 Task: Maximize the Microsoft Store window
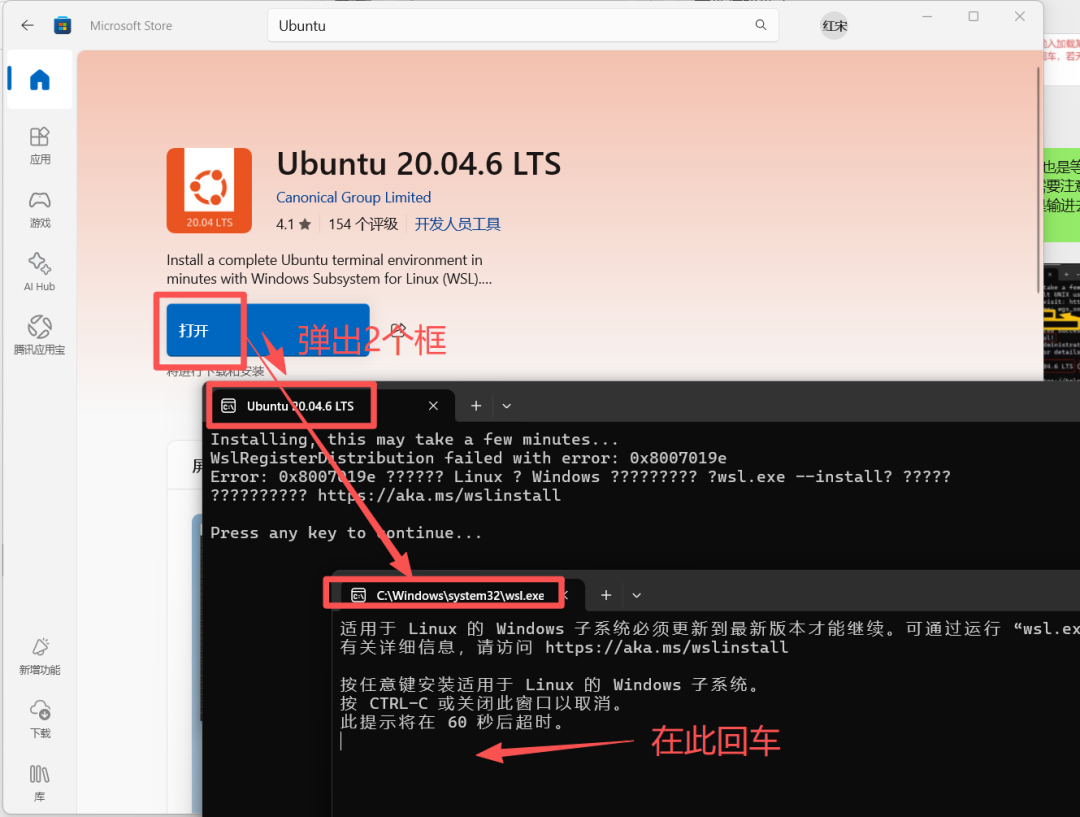973,16
